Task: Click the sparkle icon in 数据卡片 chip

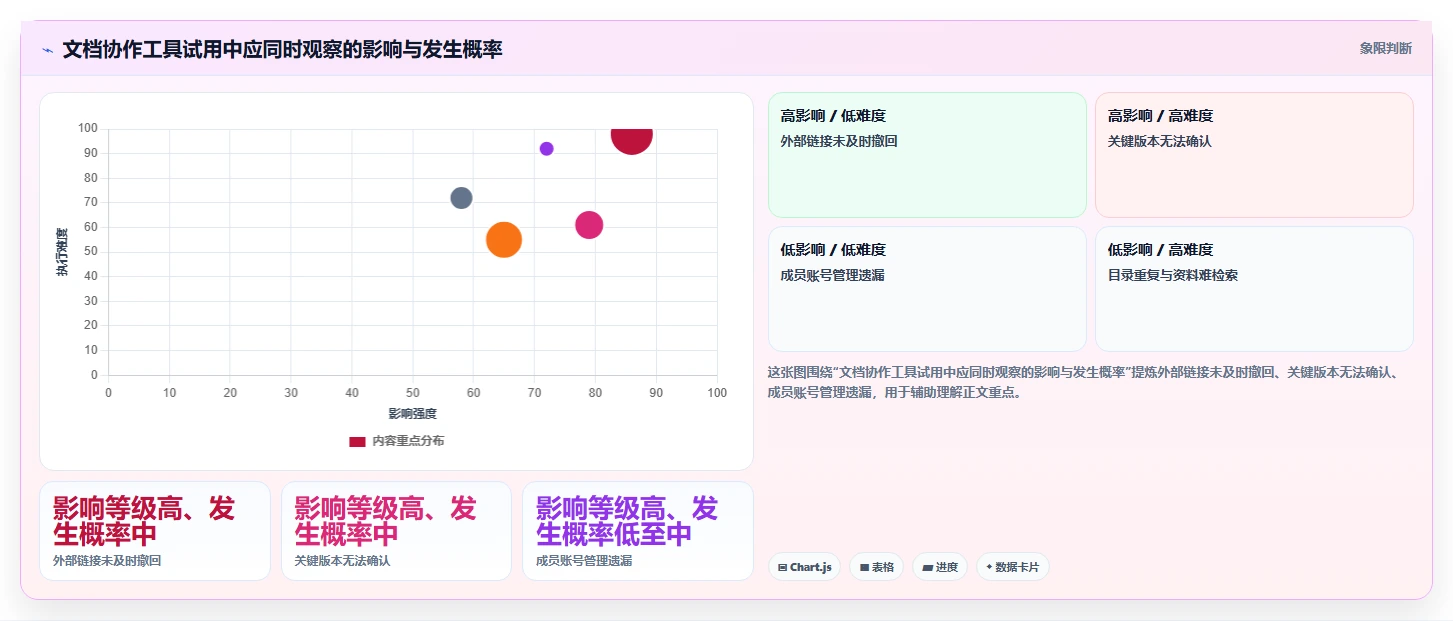Action: coord(989,567)
